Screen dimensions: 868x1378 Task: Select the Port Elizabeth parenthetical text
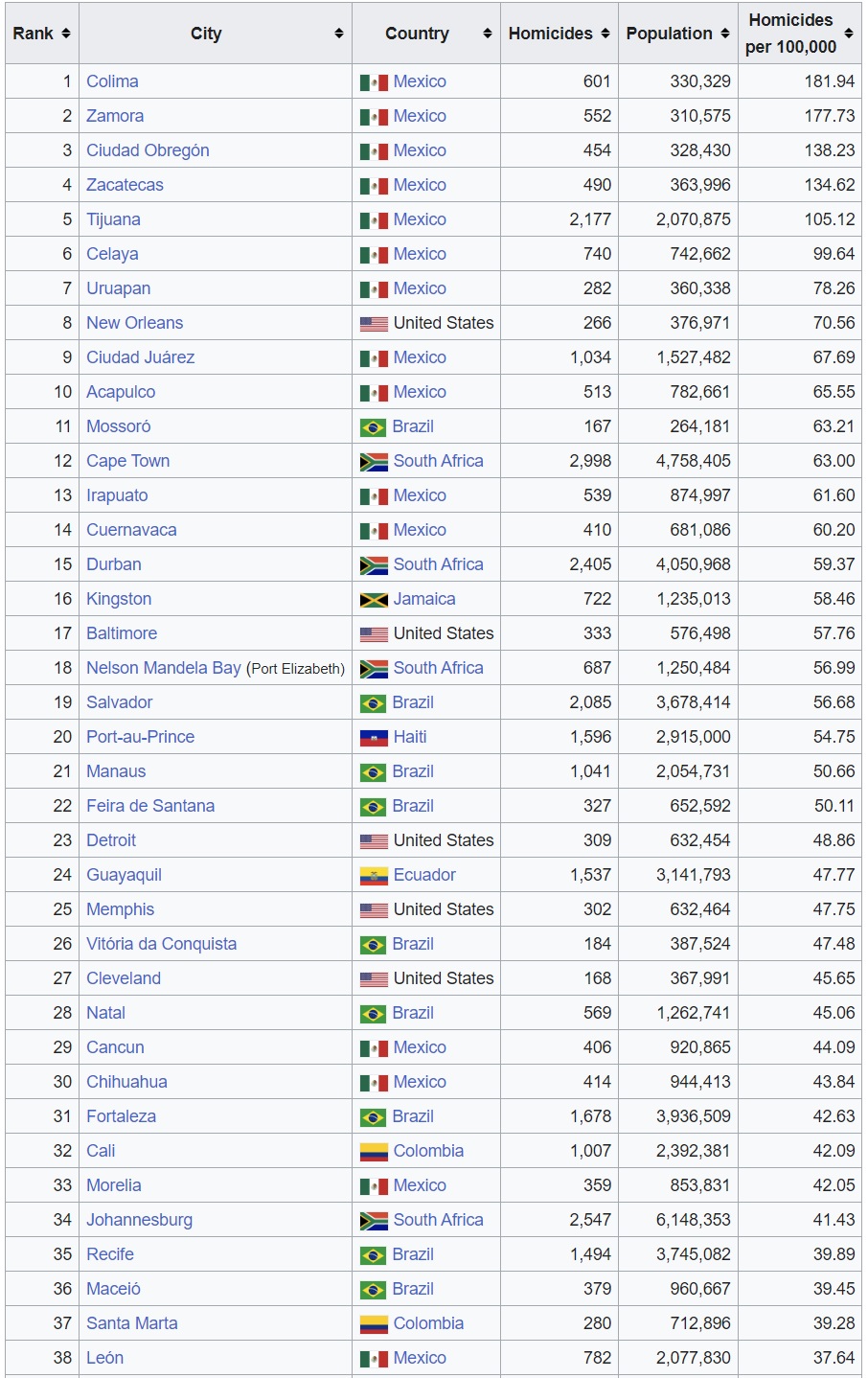pyautogui.click(x=295, y=669)
